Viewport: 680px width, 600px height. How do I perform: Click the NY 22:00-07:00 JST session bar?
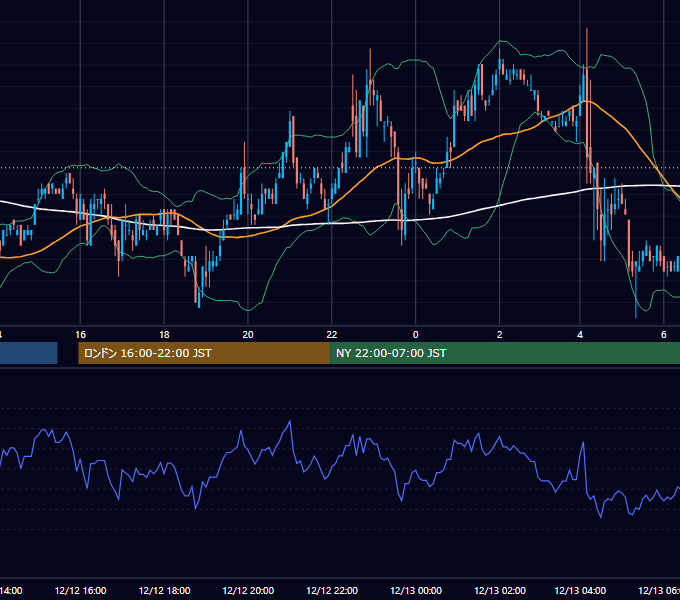(505, 353)
